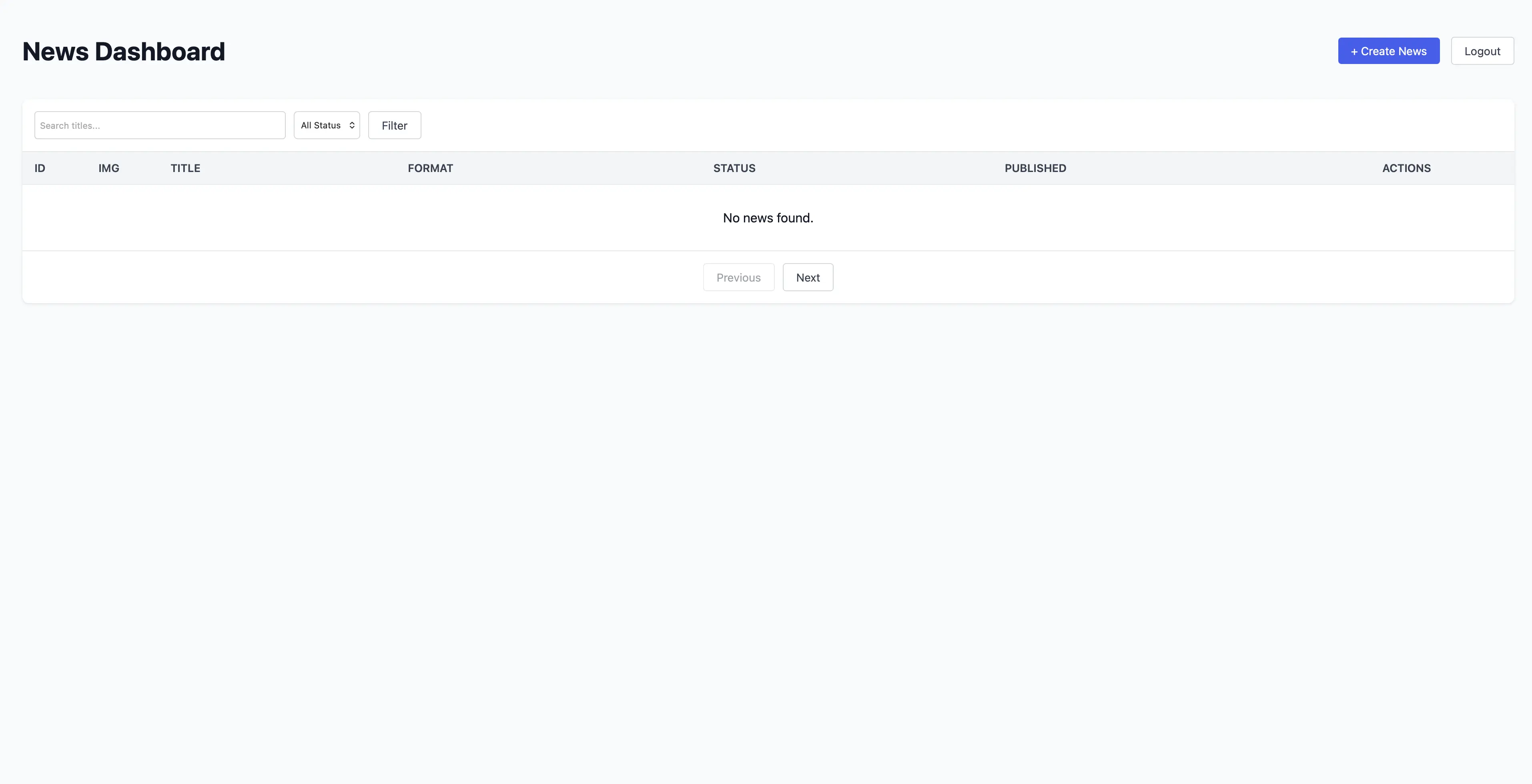This screenshot has height=784, width=1532.
Task: Click the PUBLISHED column header
Action: tap(1035, 168)
